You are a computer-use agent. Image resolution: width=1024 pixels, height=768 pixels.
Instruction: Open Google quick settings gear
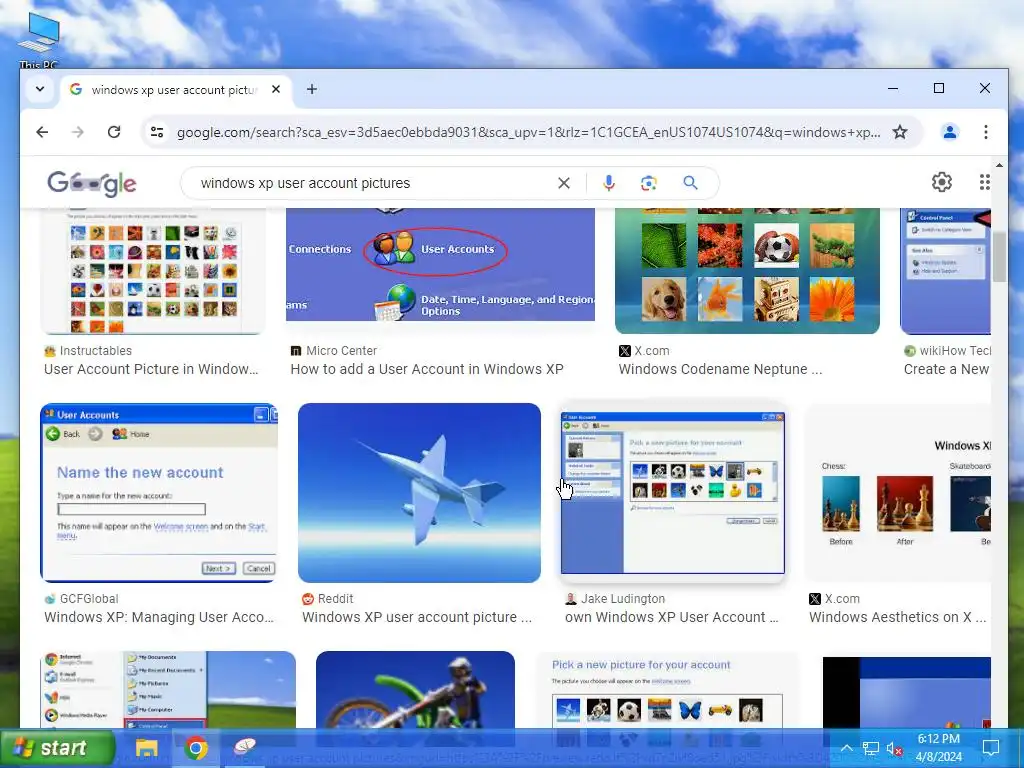click(x=942, y=182)
